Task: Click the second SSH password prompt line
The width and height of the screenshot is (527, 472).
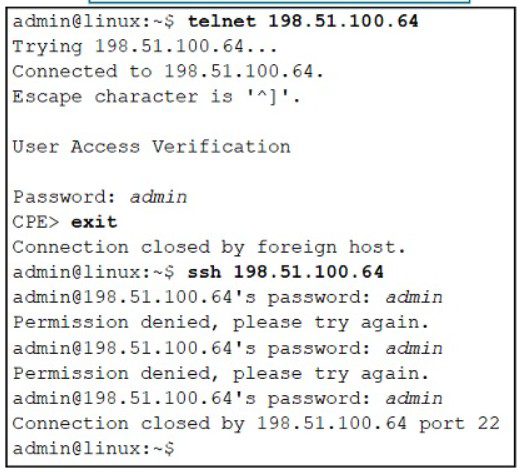Action: [x=228, y=349]
